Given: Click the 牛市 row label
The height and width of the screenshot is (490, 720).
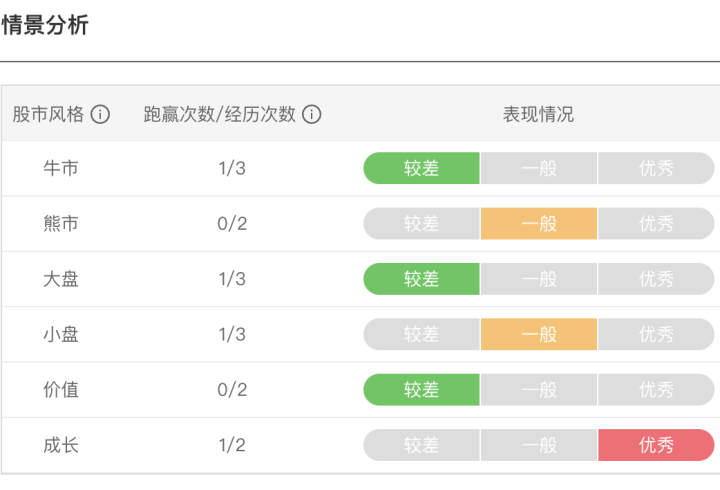Looking at the screenshot, I should click(x=61, y=168).
